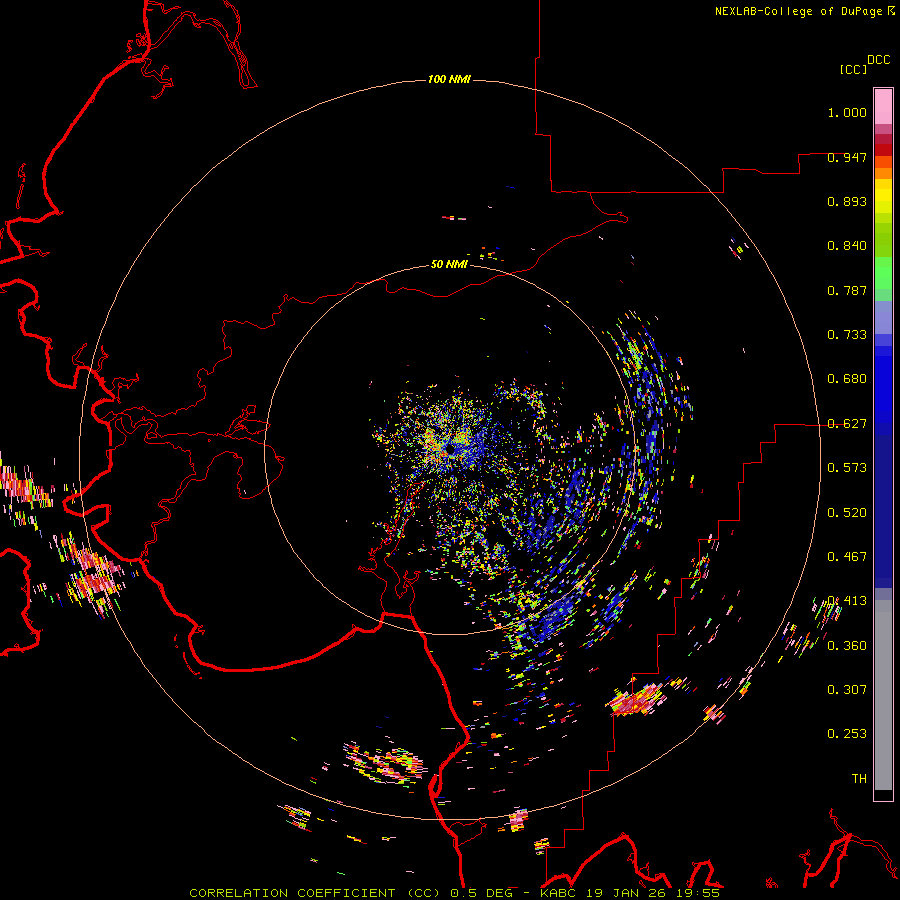900x900 pixels.
Task: Select the 0.307 scale label
Action: click(847, 690)
